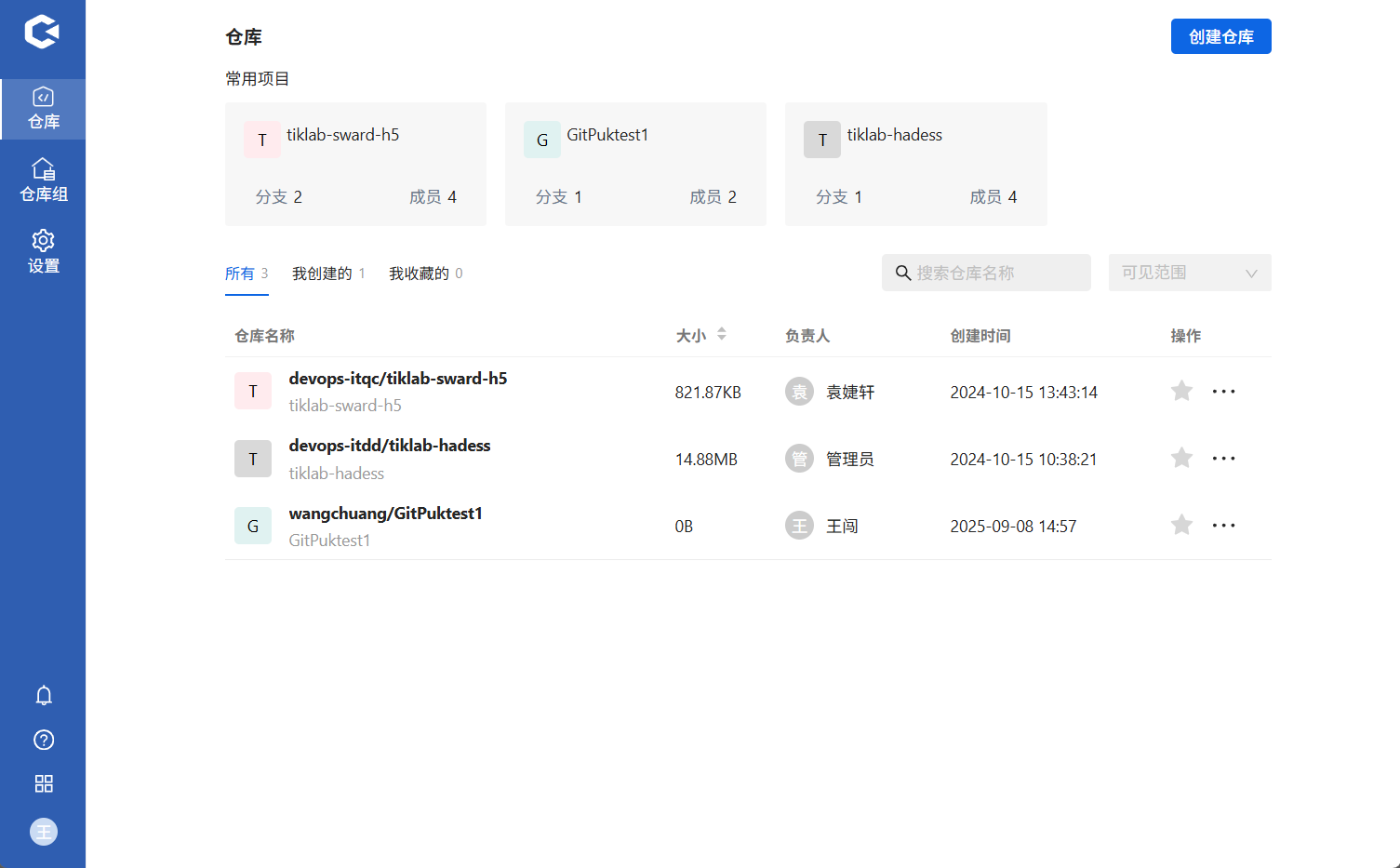This screenshot has width=1400, height=868.
Task: Open repository devops-itdd/tiklab-hadess
Action: pyautogui.click(x=390, y=446)
